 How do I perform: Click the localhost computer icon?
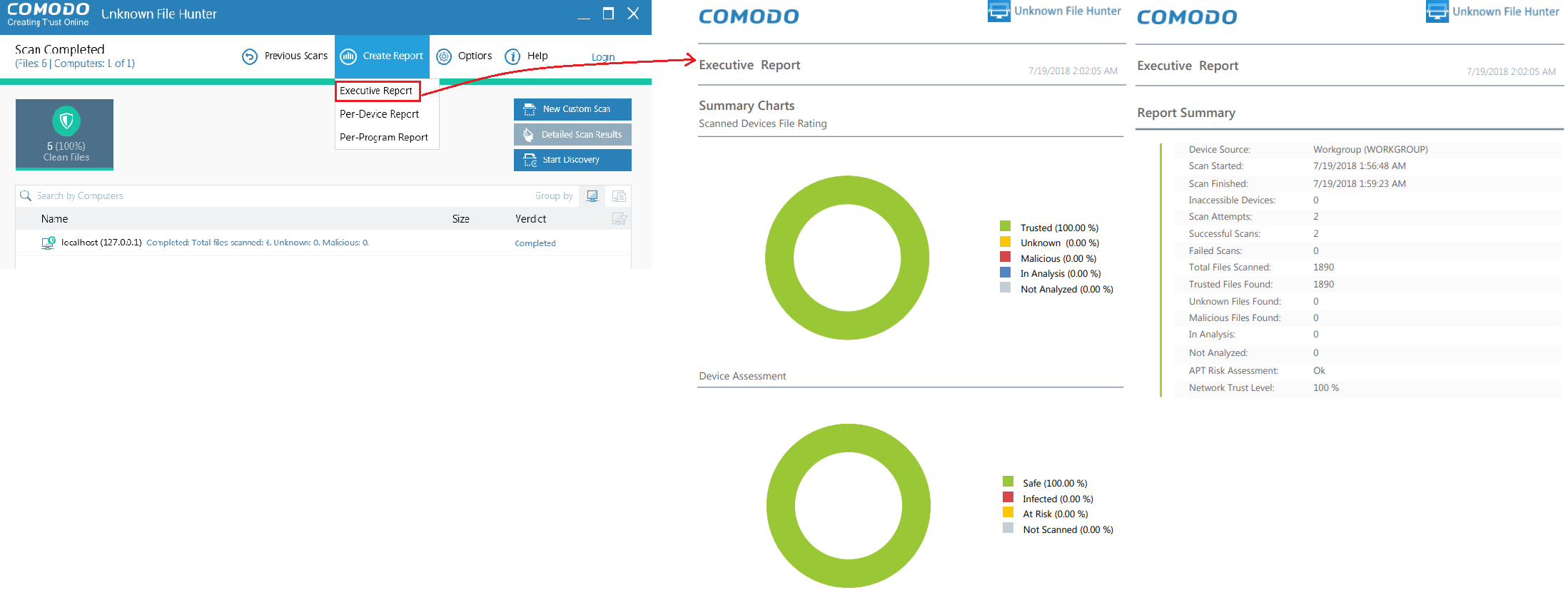point(48,243)
